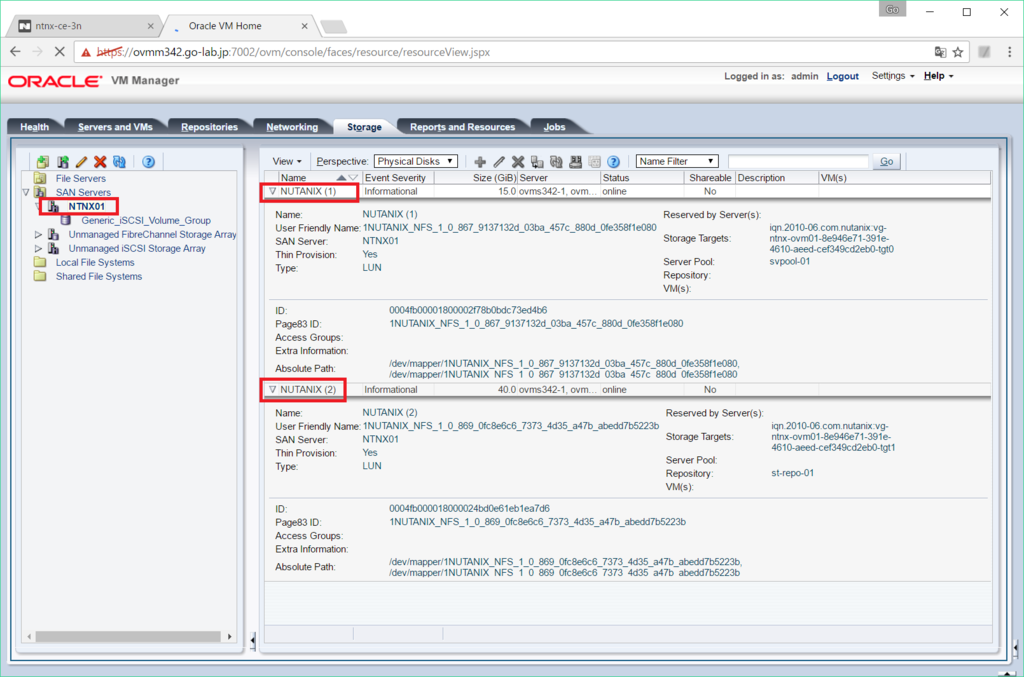Open the View menu dropdown
The height and width of the screenshot is (677, 1024).
[287, 161]
